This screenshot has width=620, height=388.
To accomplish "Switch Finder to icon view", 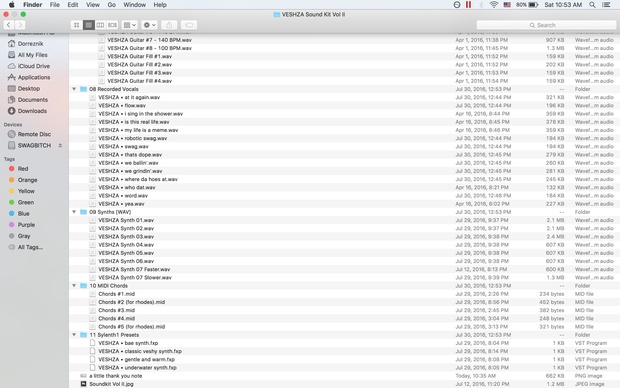I will point(77,25).
